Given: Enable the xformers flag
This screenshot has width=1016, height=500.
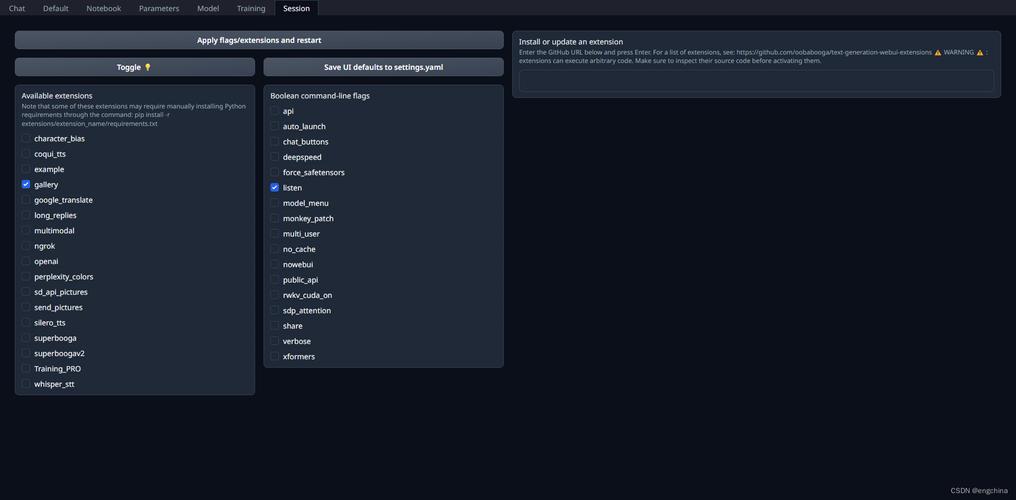Looking at the screenshot, I should 275,357.
